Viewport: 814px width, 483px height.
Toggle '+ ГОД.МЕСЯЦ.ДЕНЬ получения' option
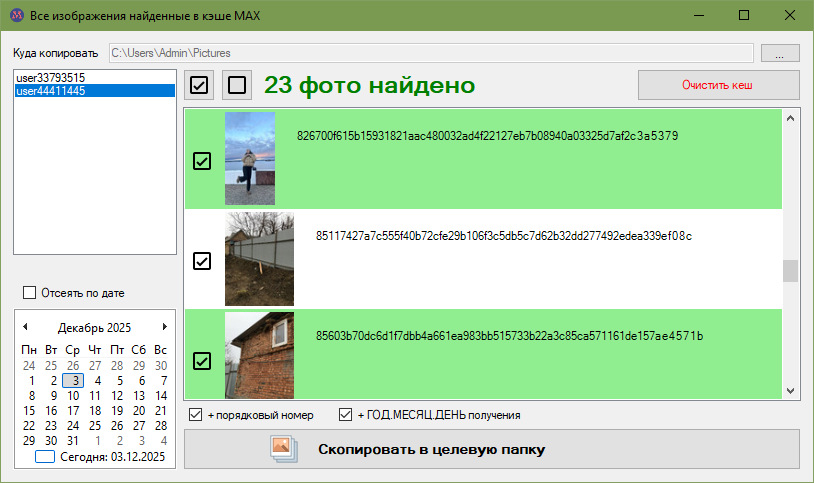click(x=346, y=415)
